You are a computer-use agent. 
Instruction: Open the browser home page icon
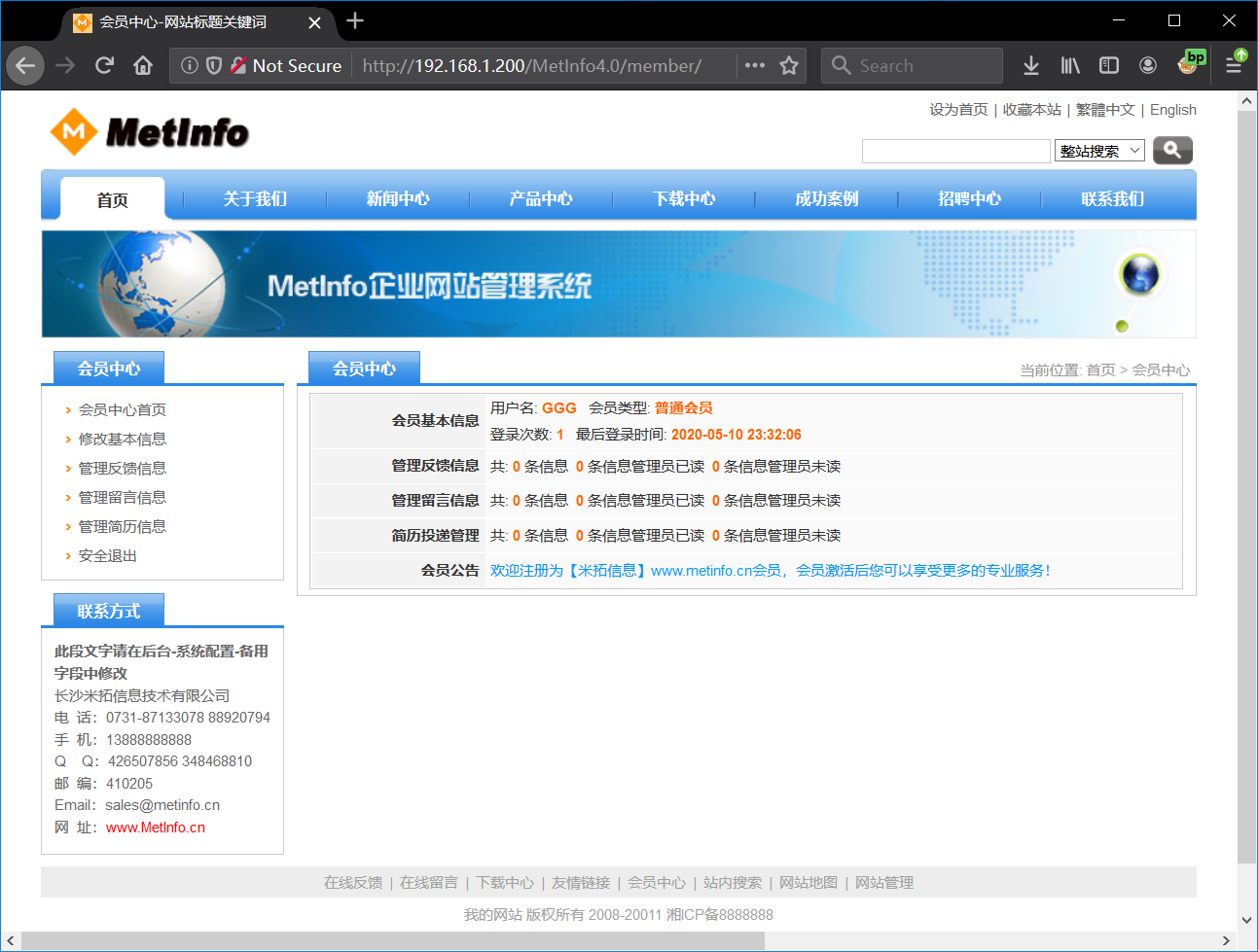click(x=143, y=65)
